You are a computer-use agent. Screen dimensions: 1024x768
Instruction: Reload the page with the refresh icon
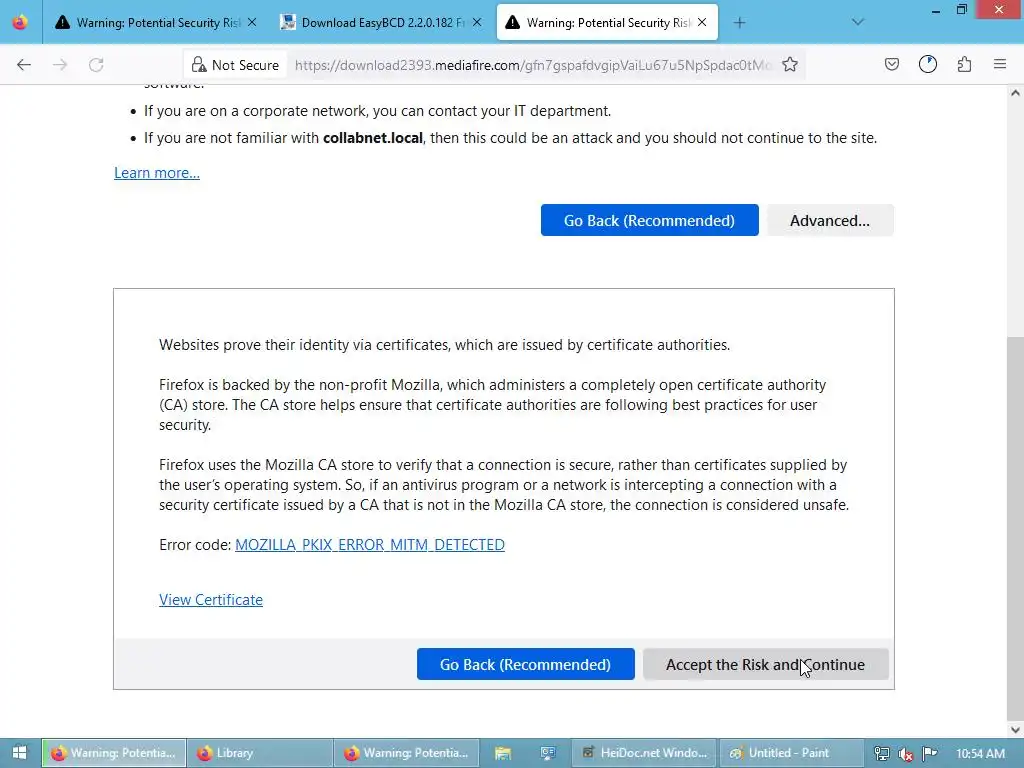pyautogui.click(x=96, y=65)
